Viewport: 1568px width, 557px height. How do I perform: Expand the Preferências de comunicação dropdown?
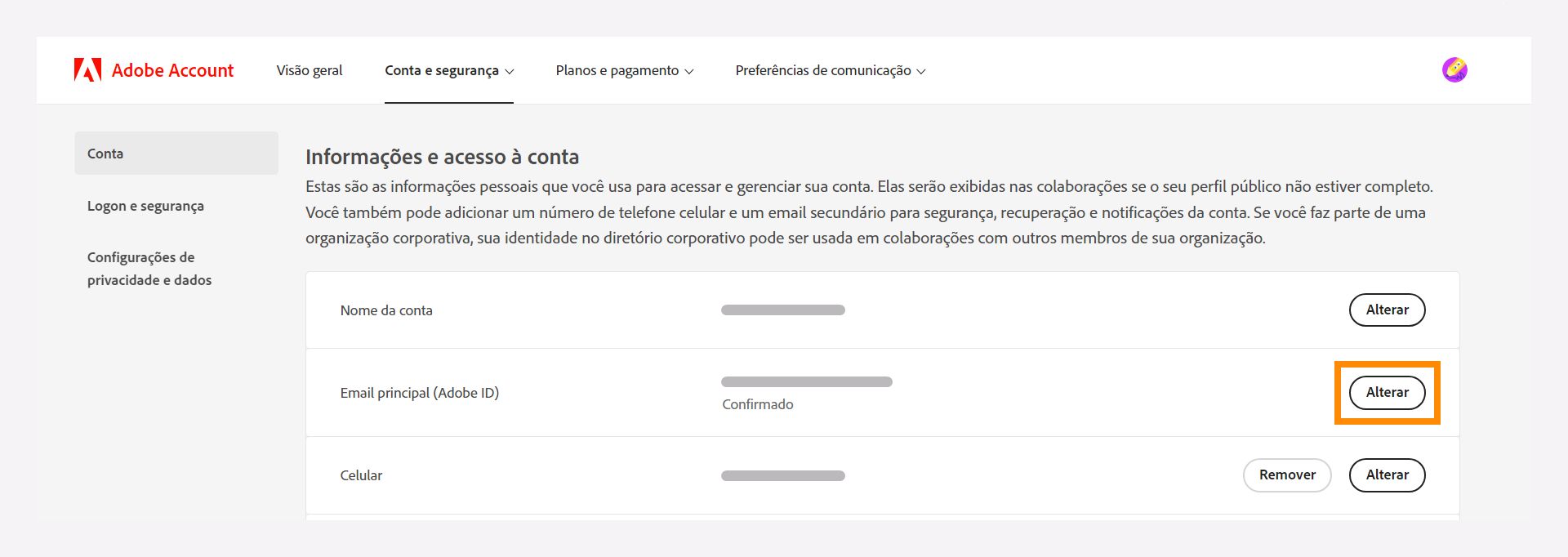[830, 70]
